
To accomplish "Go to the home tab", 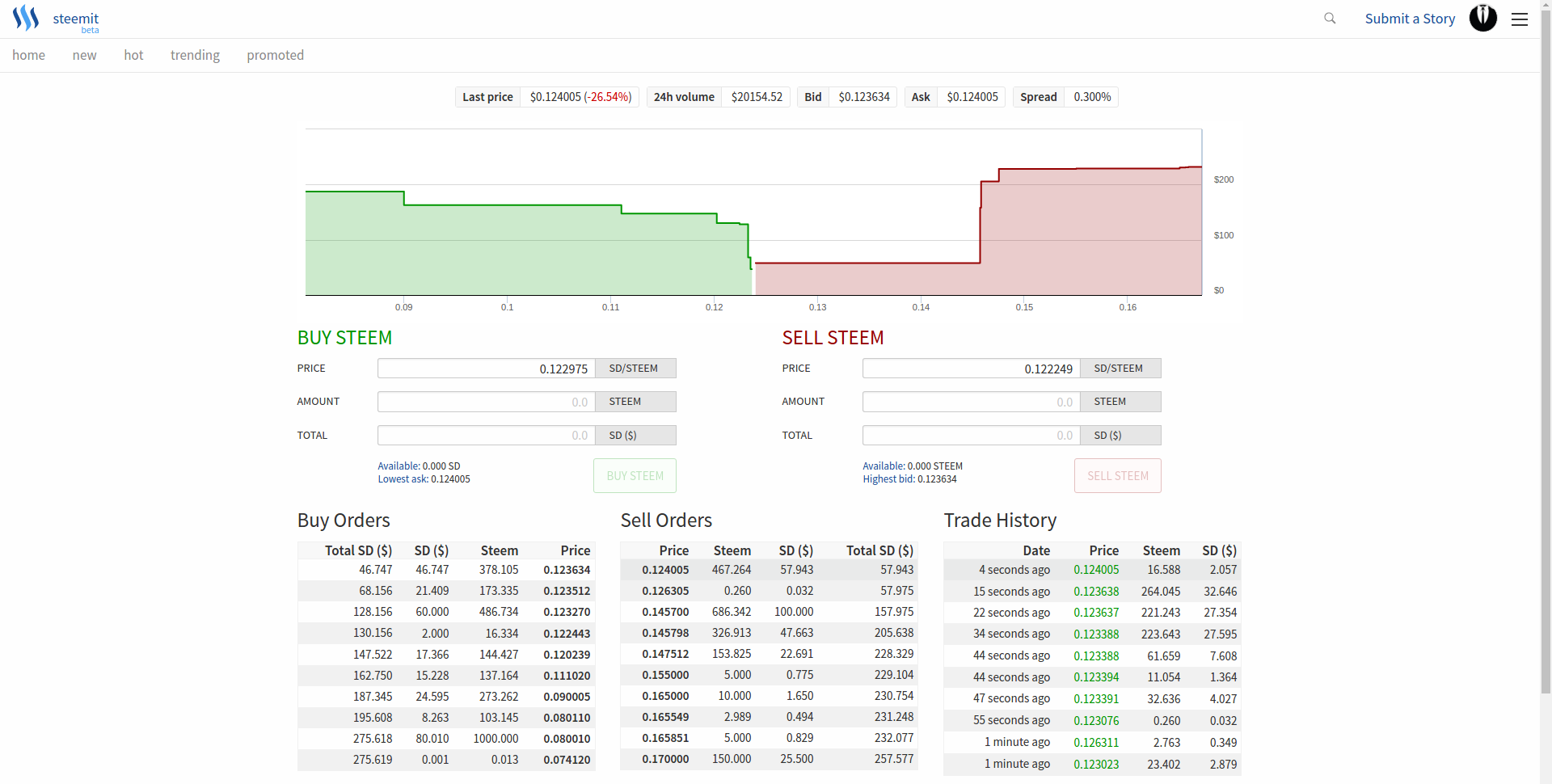I will (28, 55).
